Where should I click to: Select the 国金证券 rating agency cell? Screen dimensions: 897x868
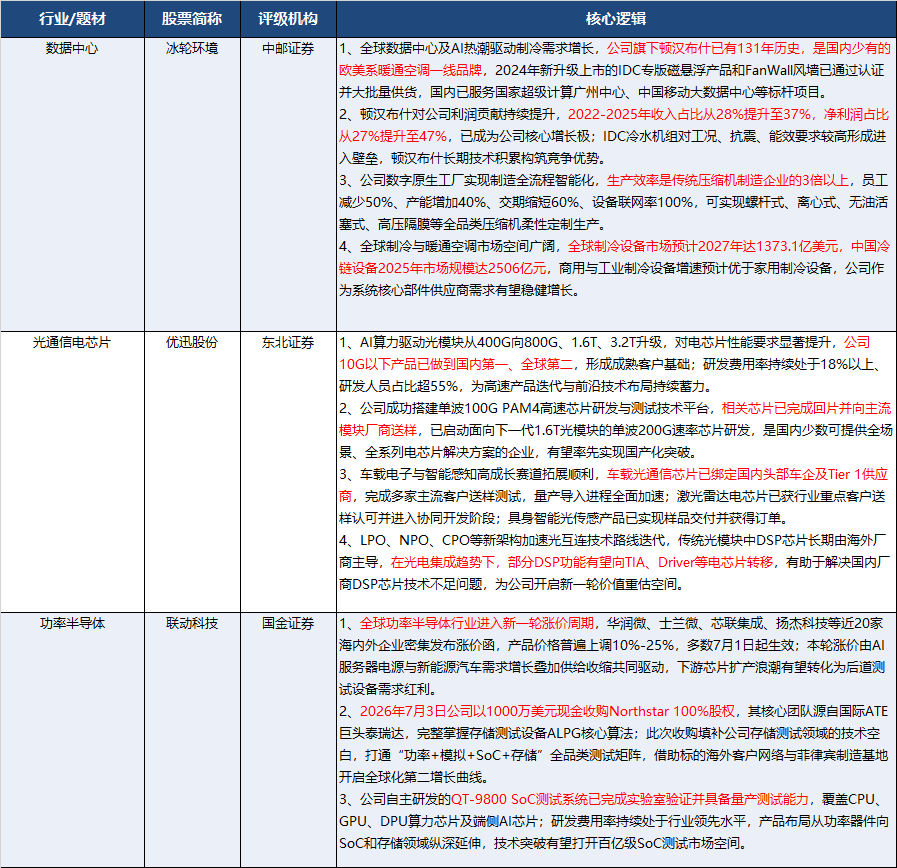288,740
